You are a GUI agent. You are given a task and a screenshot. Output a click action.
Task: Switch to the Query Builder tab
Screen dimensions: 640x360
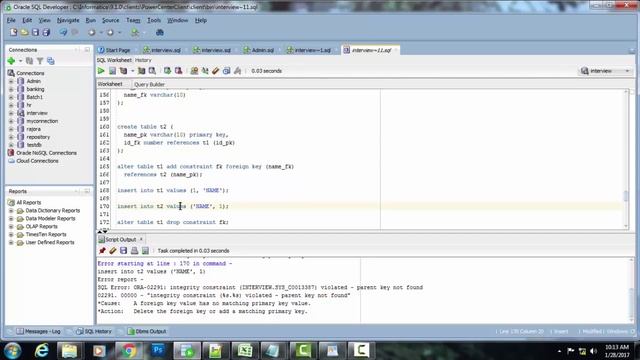[149, 84]
